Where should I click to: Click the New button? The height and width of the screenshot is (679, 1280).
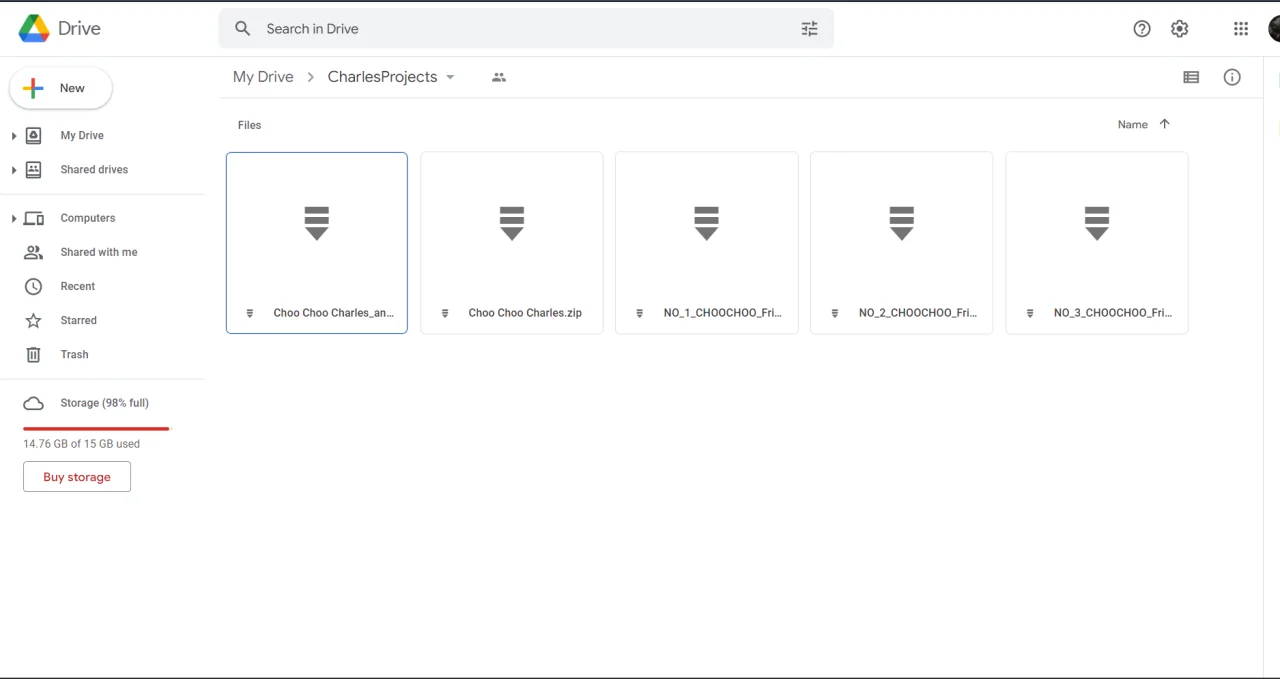coord(61,89)
